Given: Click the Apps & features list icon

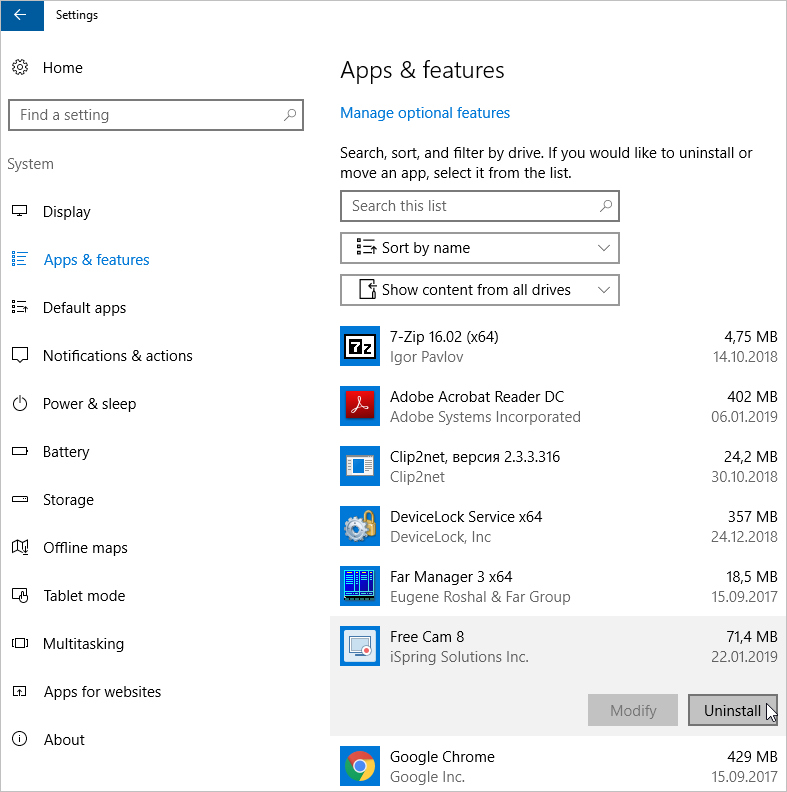Looking at the screenshot, I should (20, 259).
